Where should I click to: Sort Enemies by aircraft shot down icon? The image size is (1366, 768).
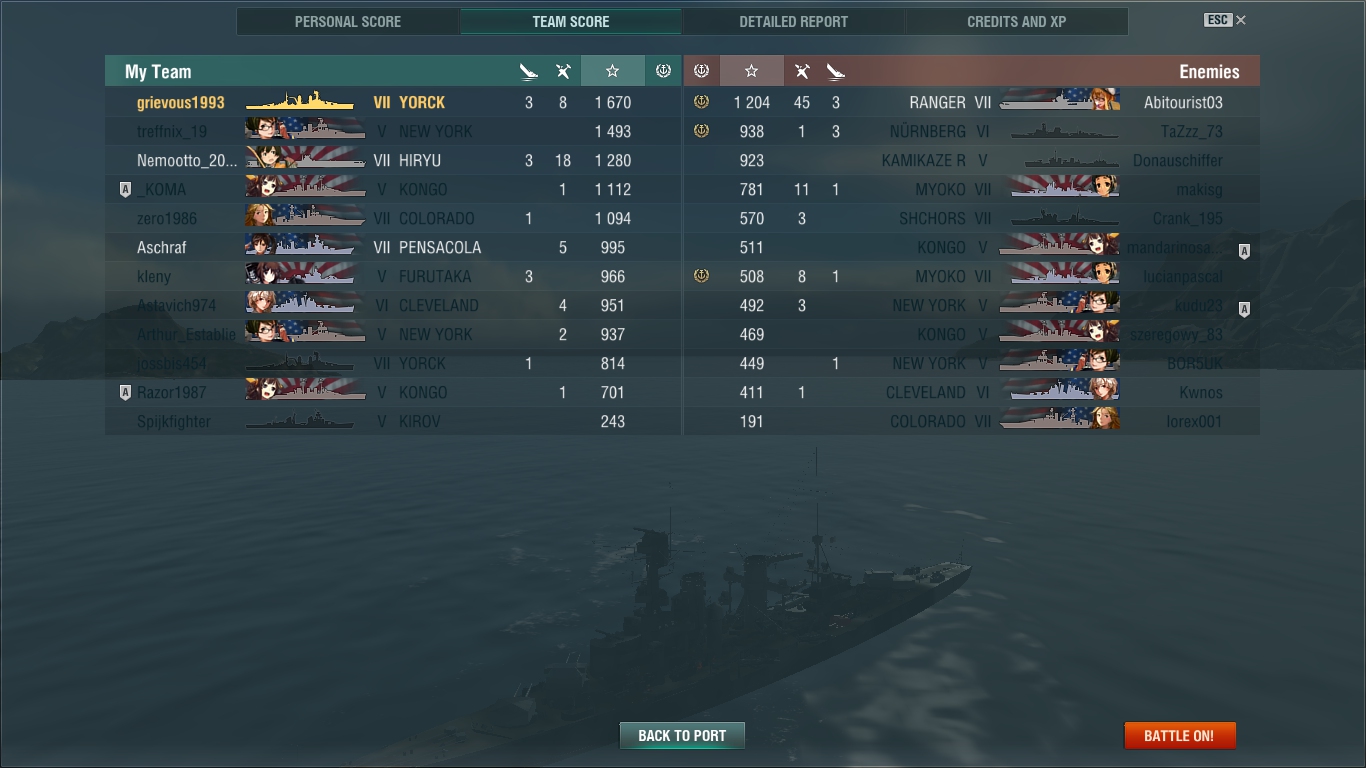(802, 71)
